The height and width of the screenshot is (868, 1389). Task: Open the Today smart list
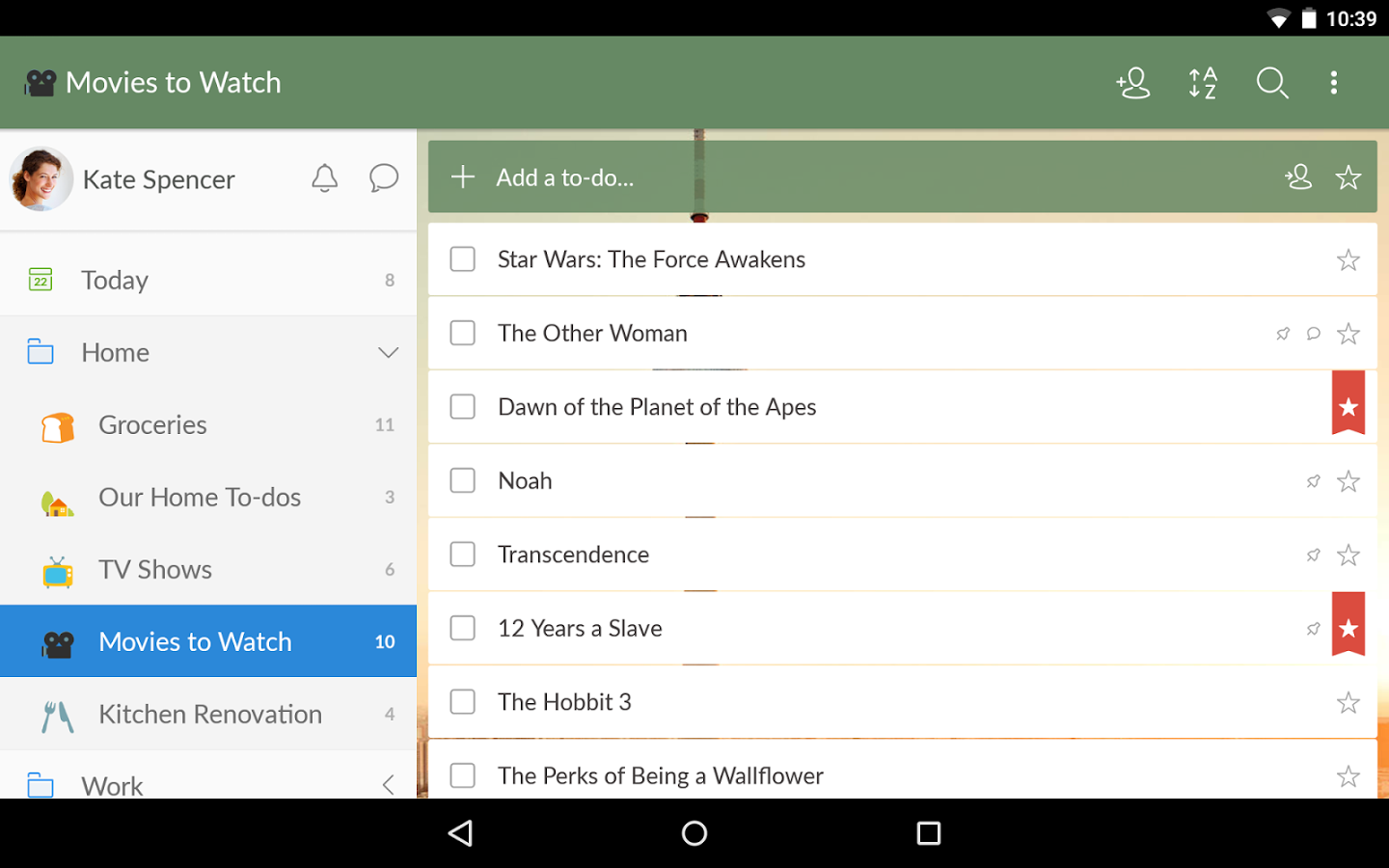click(x=115, y=281)
